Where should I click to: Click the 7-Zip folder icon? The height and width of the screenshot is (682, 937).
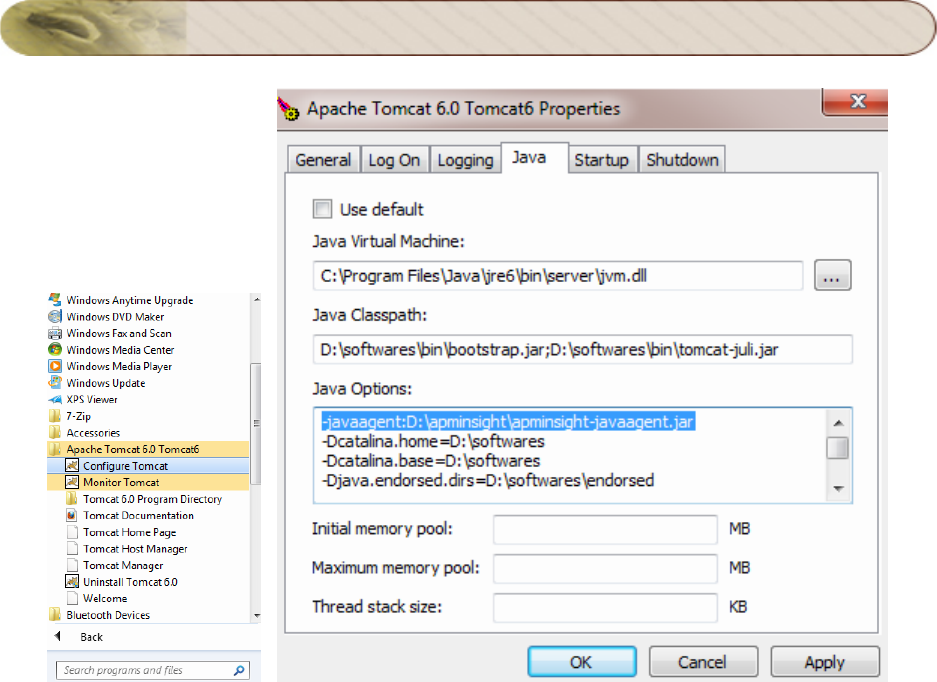point(55,415)
